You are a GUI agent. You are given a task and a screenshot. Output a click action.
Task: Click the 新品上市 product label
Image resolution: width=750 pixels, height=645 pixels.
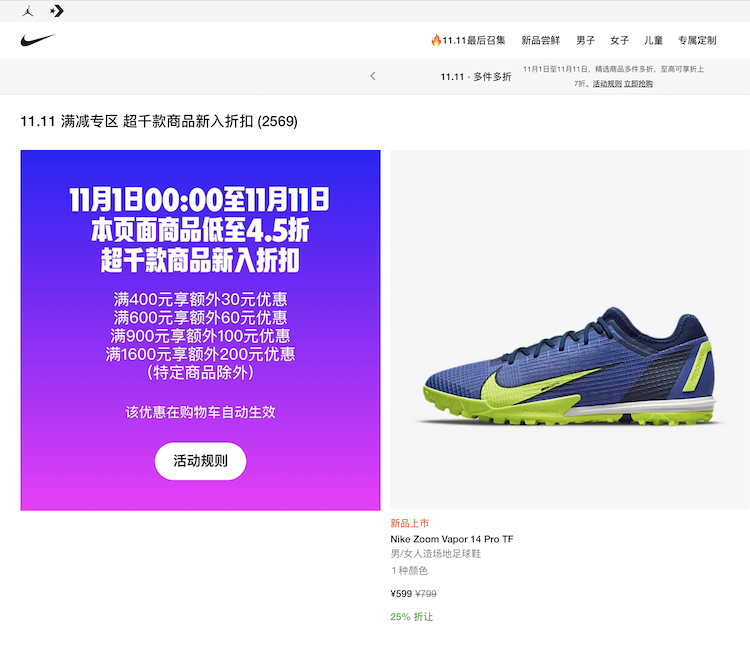click(x=409, y=523)
